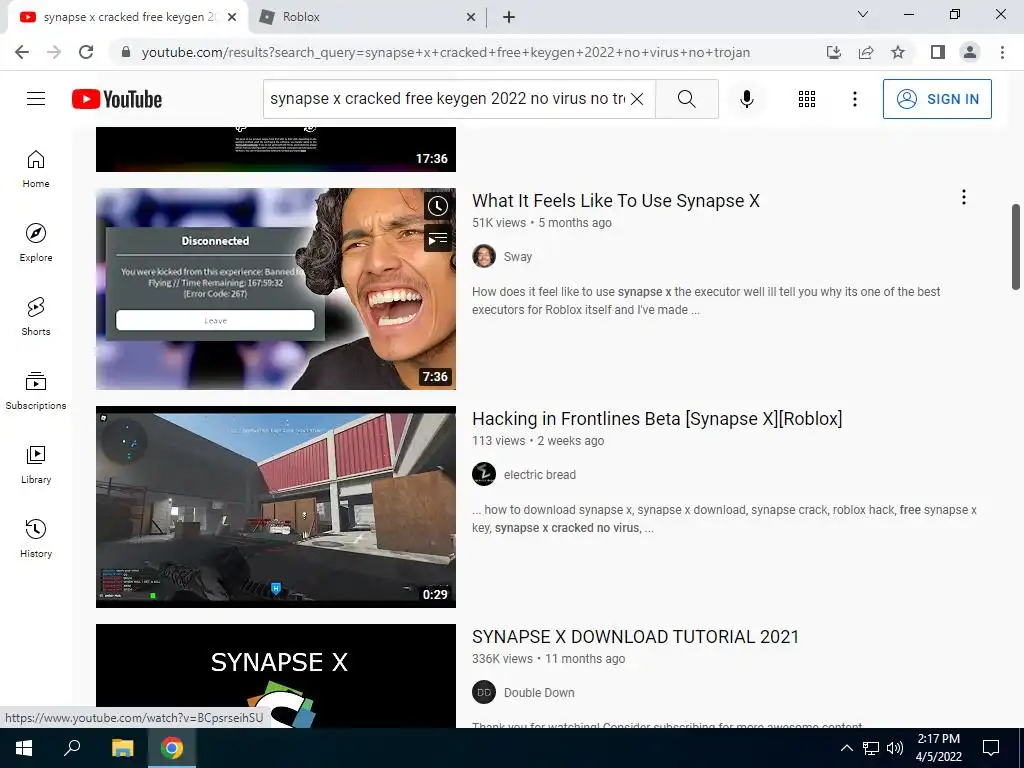Open the YouTube apps grid
This screenshot has height=768, width=1024.
point(807,99)
